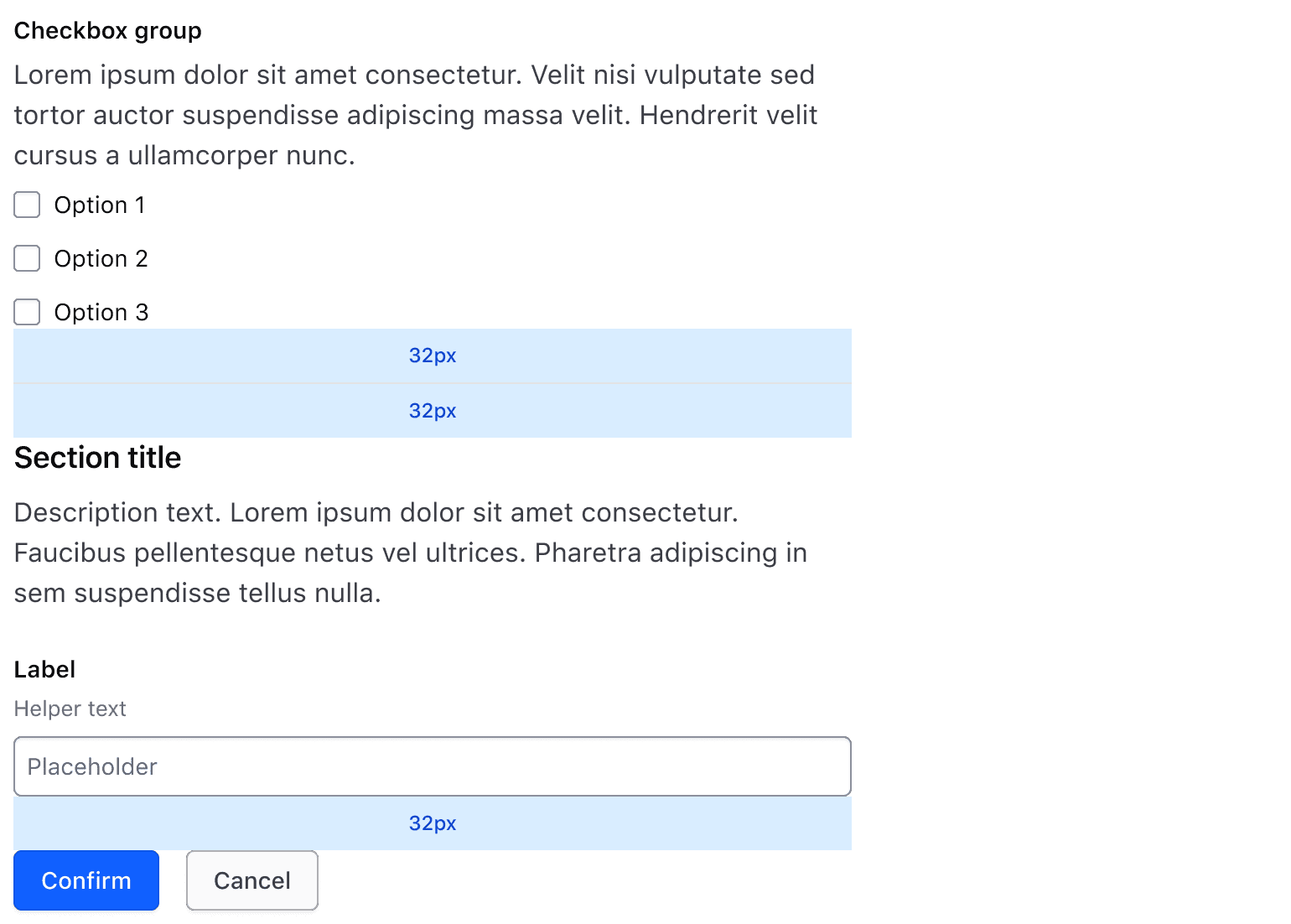The image size is (1291, 924).
Task: Select the Option 3 checkbox
Action: [27, 312]
